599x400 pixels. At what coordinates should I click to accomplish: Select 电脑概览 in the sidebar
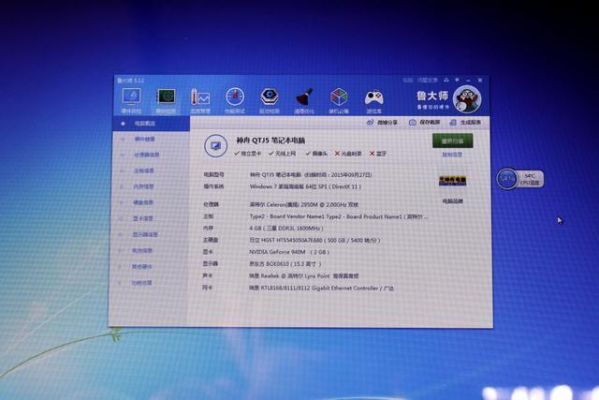pyautogui.click(x=151, y=123)
